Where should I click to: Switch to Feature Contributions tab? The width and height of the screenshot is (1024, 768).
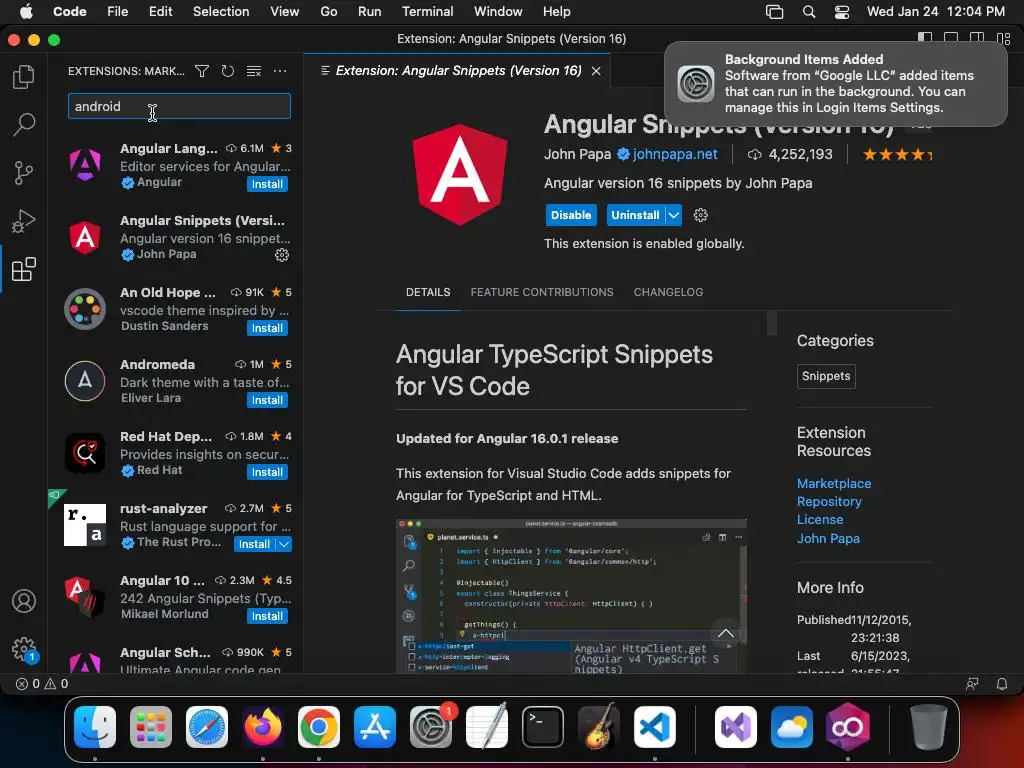coord(542,292)
